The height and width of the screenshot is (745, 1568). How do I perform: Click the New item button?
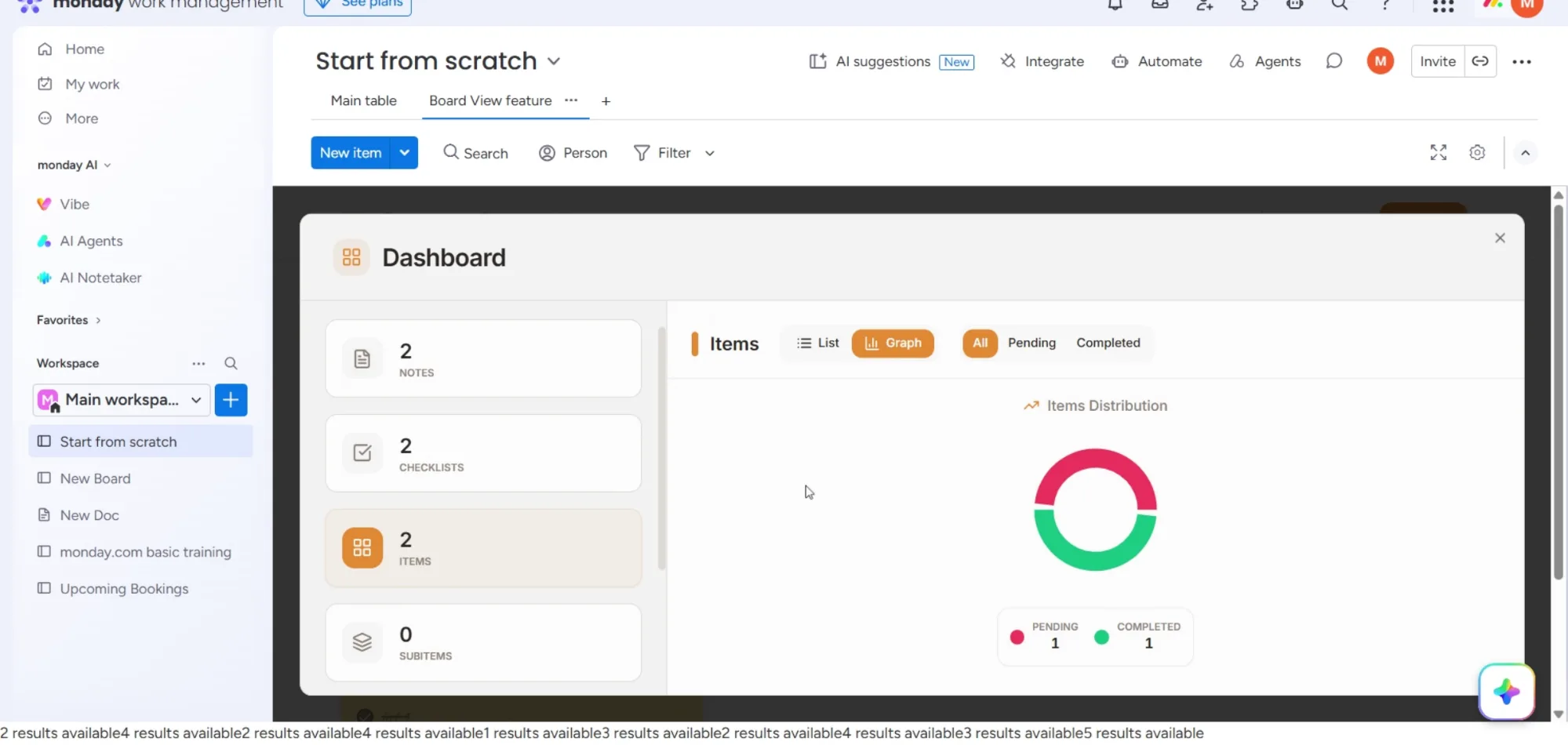coord(351,153)
